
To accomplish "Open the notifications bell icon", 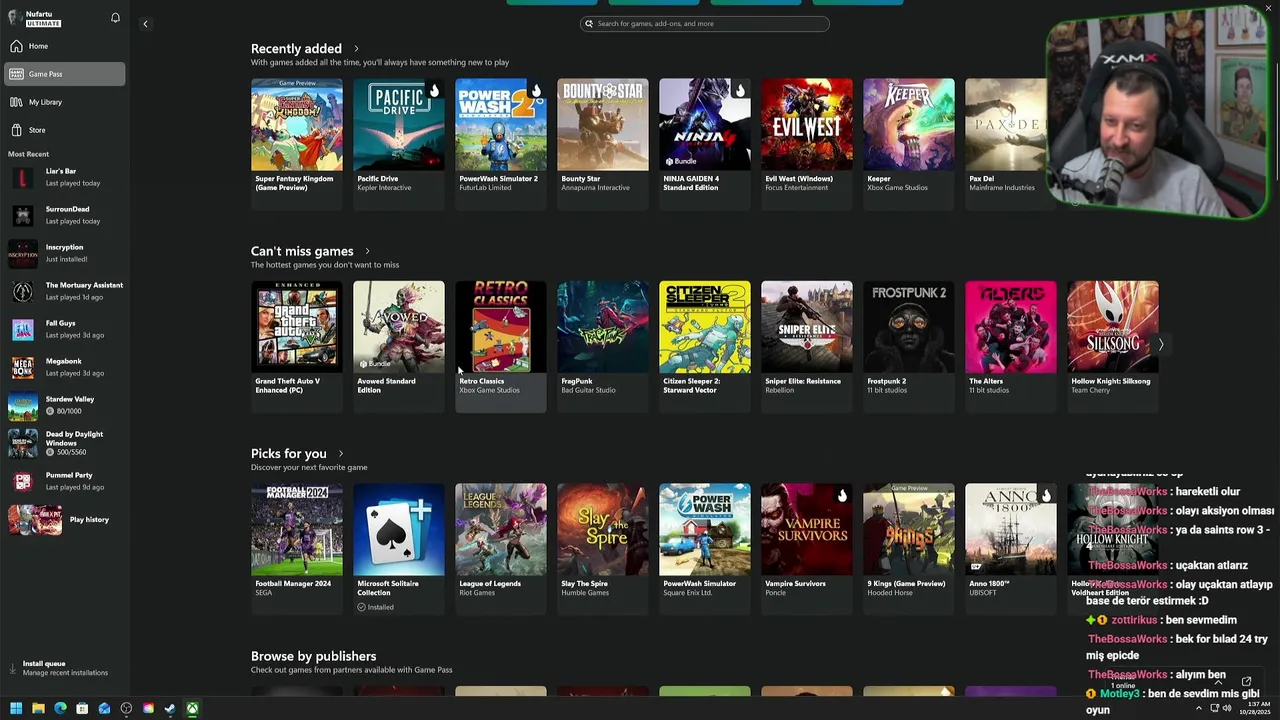I will pos(115,18).
